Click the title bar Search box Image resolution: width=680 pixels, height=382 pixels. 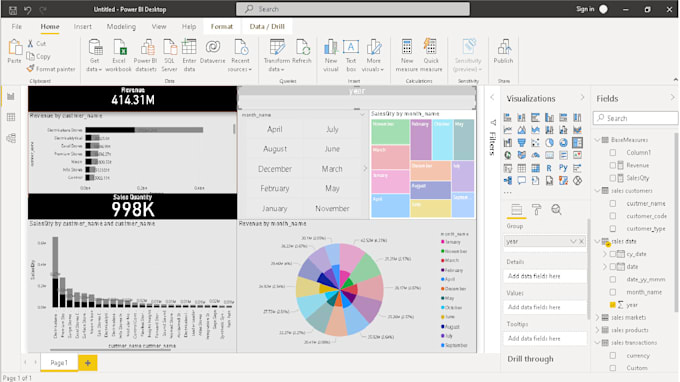pos(353,9)
